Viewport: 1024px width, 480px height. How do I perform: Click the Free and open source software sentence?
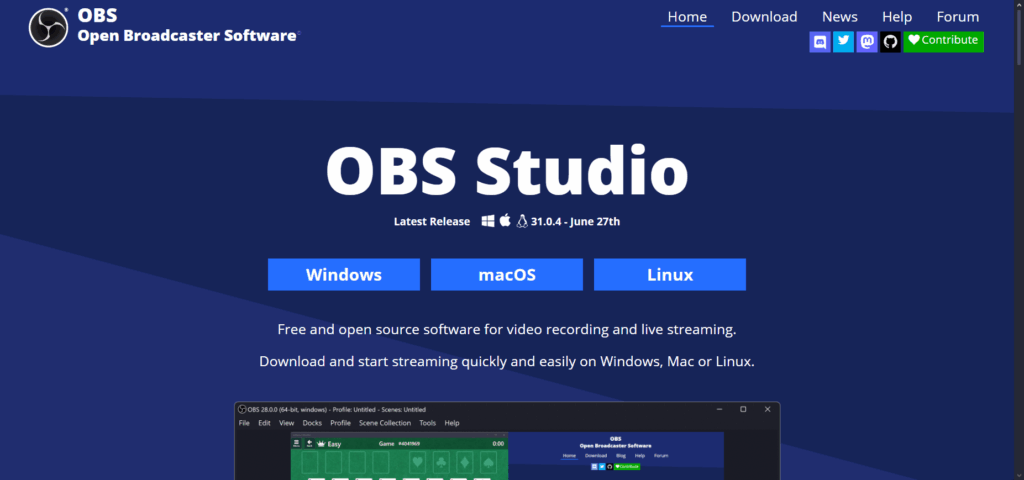click(507, 329)
